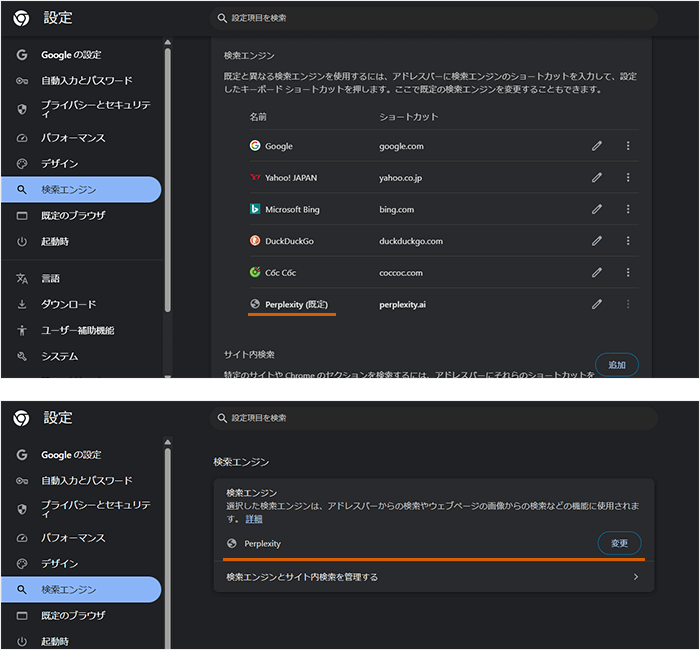The width and height of the screenshot is (700, 650).
Task: Open more actions for DuckDuckGo
Action: [x=628, y=241]
